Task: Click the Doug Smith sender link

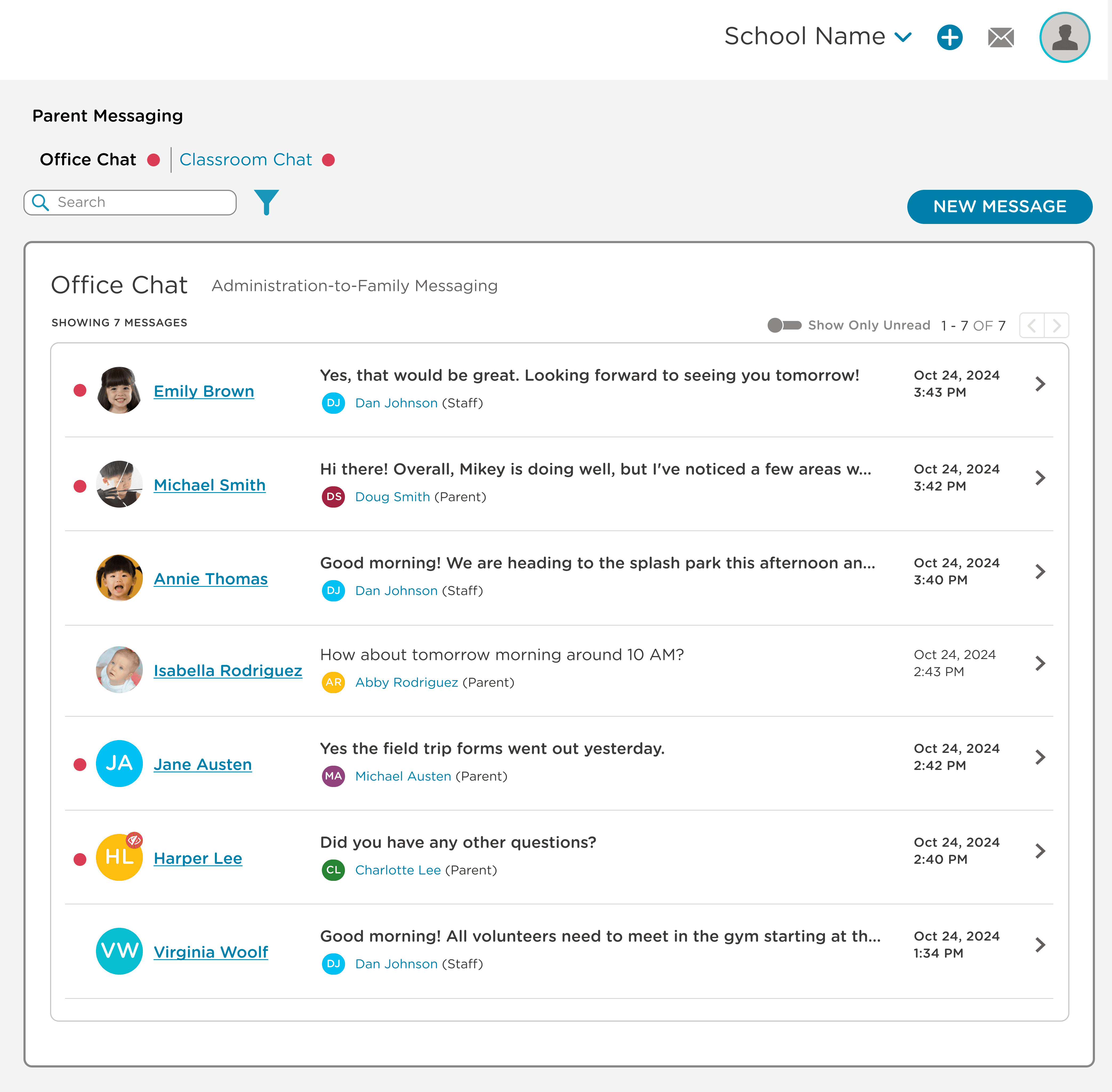Action: click(x=392, y=497)
